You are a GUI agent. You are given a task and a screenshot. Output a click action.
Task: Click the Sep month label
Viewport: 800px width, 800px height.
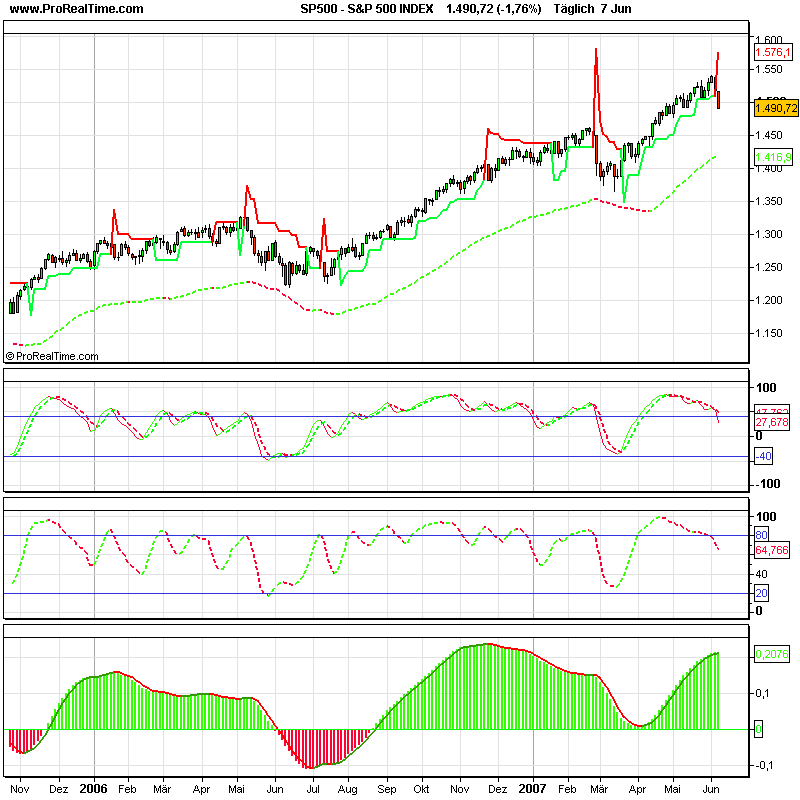pyautogui.click(x=387, y=789)
